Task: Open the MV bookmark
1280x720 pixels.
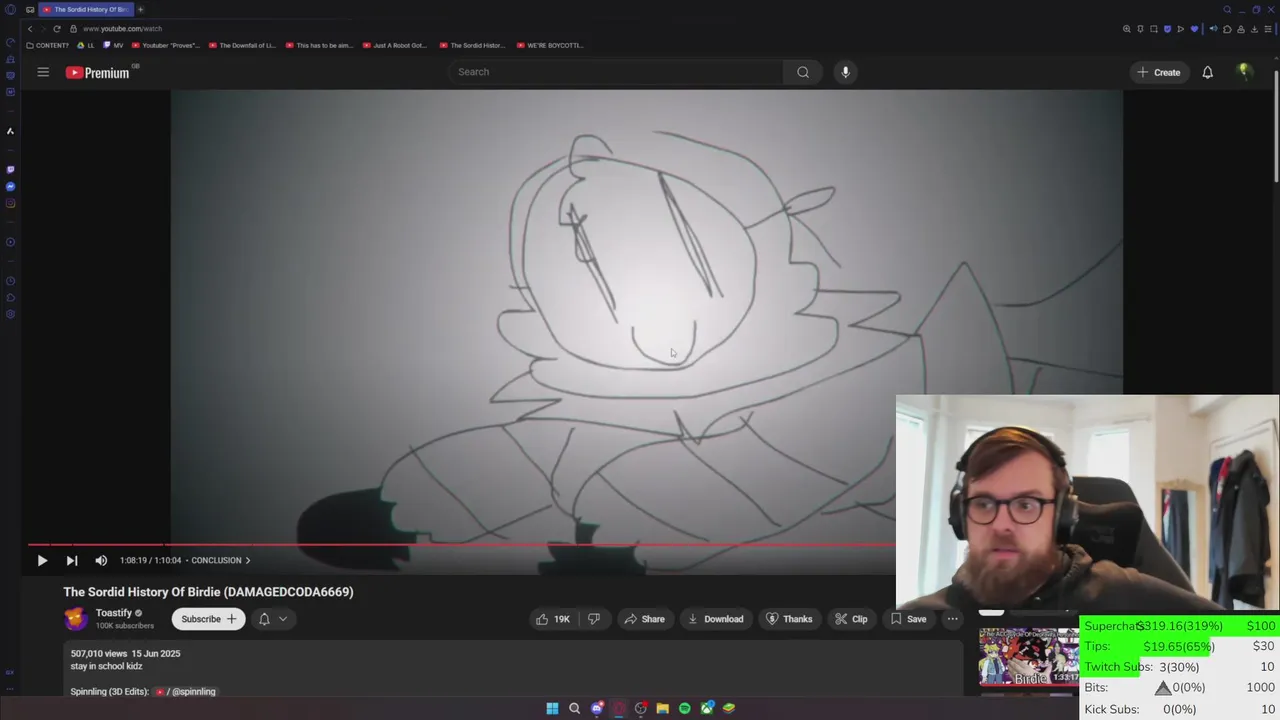Action: (x=114, y=45)
